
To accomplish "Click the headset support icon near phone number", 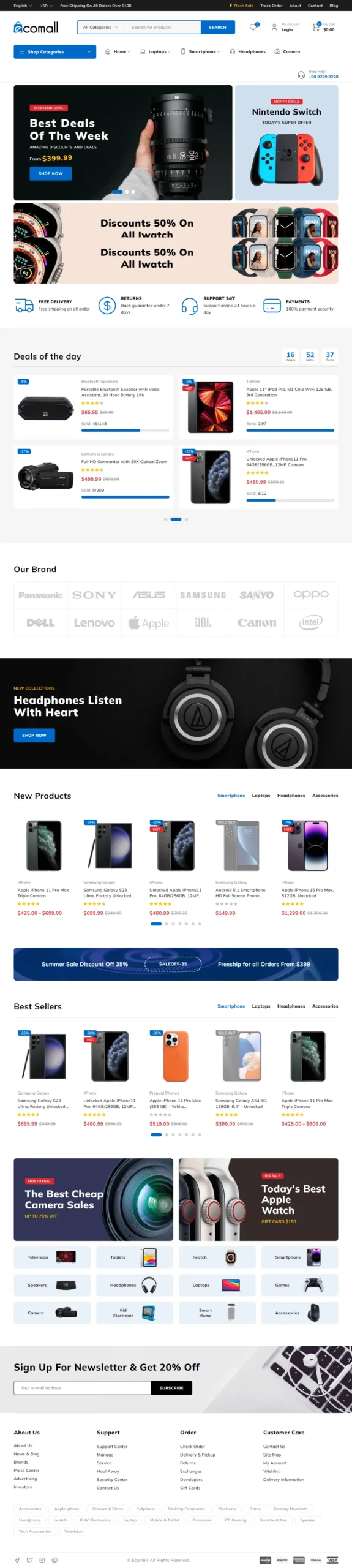I will [x=301, y=75].
